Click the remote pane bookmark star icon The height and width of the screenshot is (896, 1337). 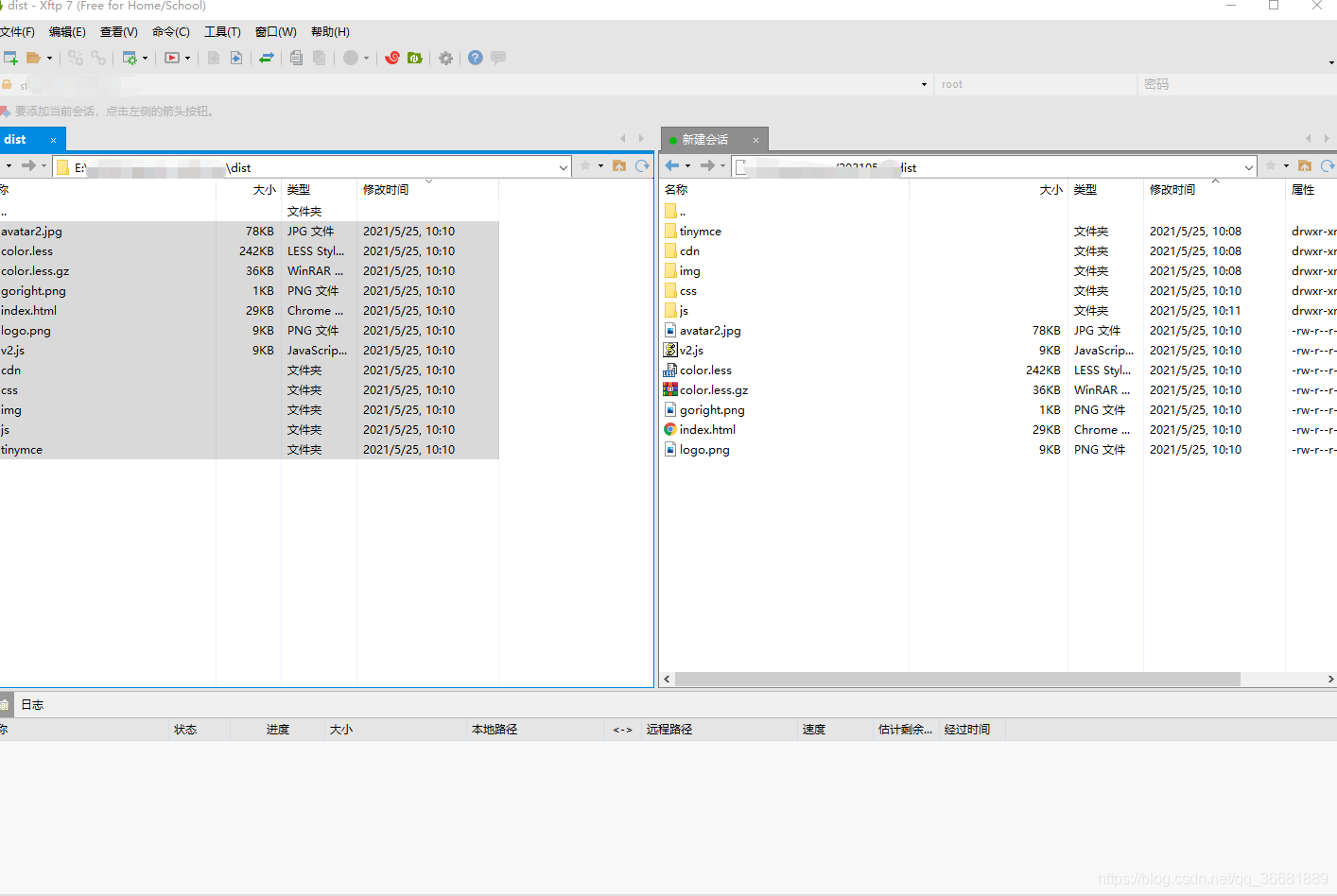[1271, 165]
